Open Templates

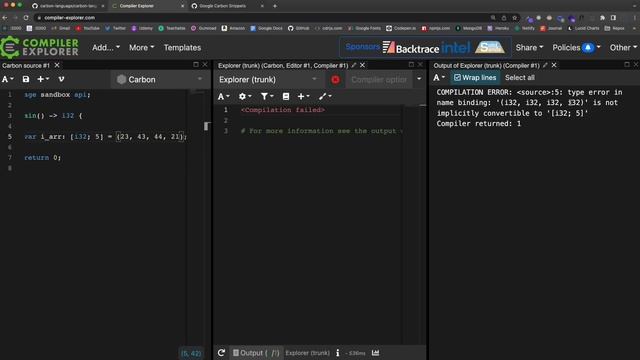coord(182,48)
